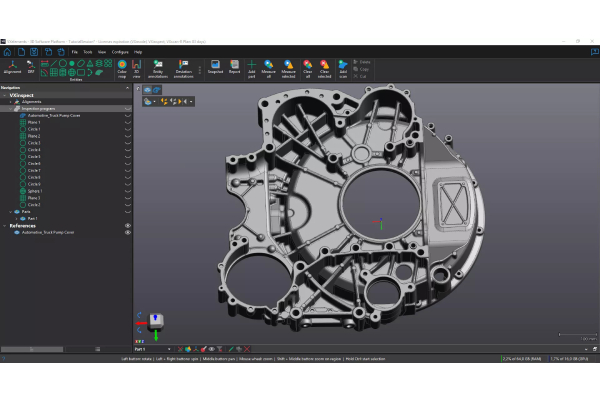Select the Line entity tool
Screen dimensions: 600x400
[x=54, y=64]
